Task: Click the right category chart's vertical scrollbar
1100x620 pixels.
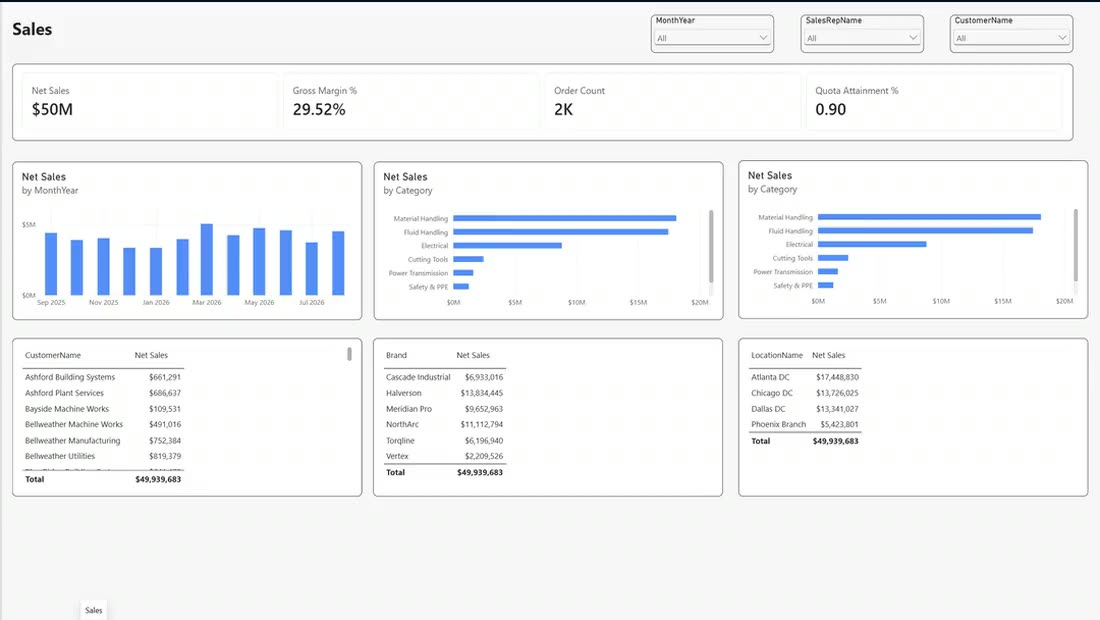Action: coord(1075,244)
